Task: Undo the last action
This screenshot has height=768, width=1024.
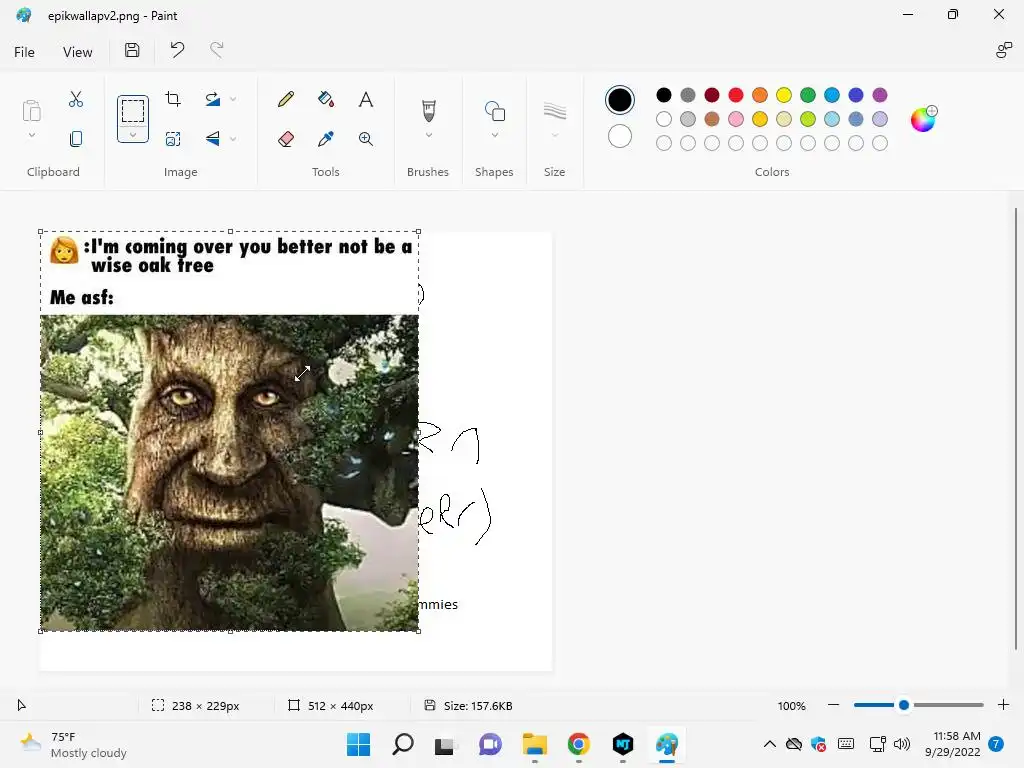Action: pyautogui.click(x=177, y=50)
